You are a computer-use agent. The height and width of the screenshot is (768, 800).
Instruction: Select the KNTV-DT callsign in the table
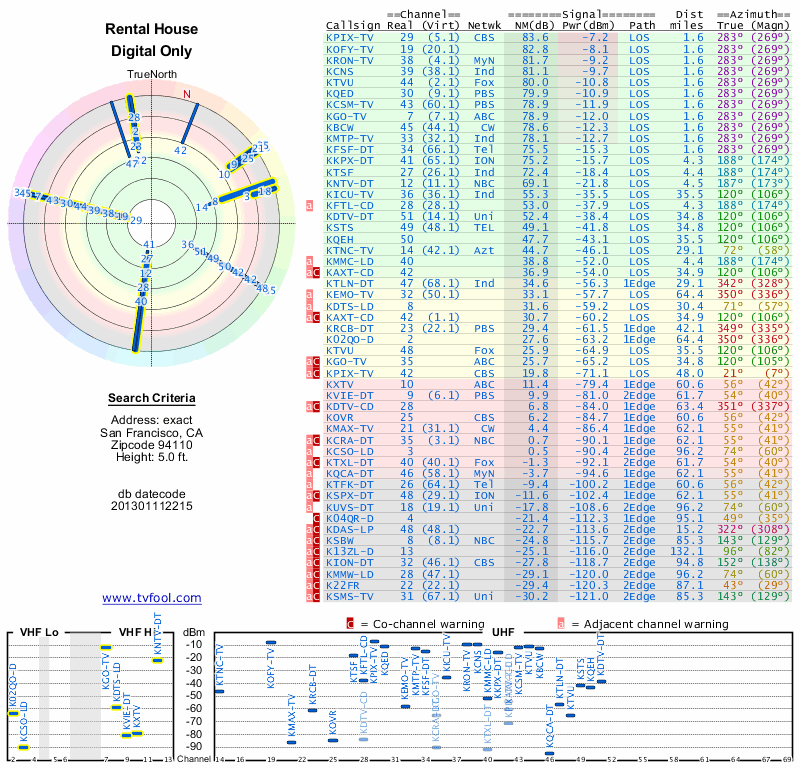click(349, 184)
